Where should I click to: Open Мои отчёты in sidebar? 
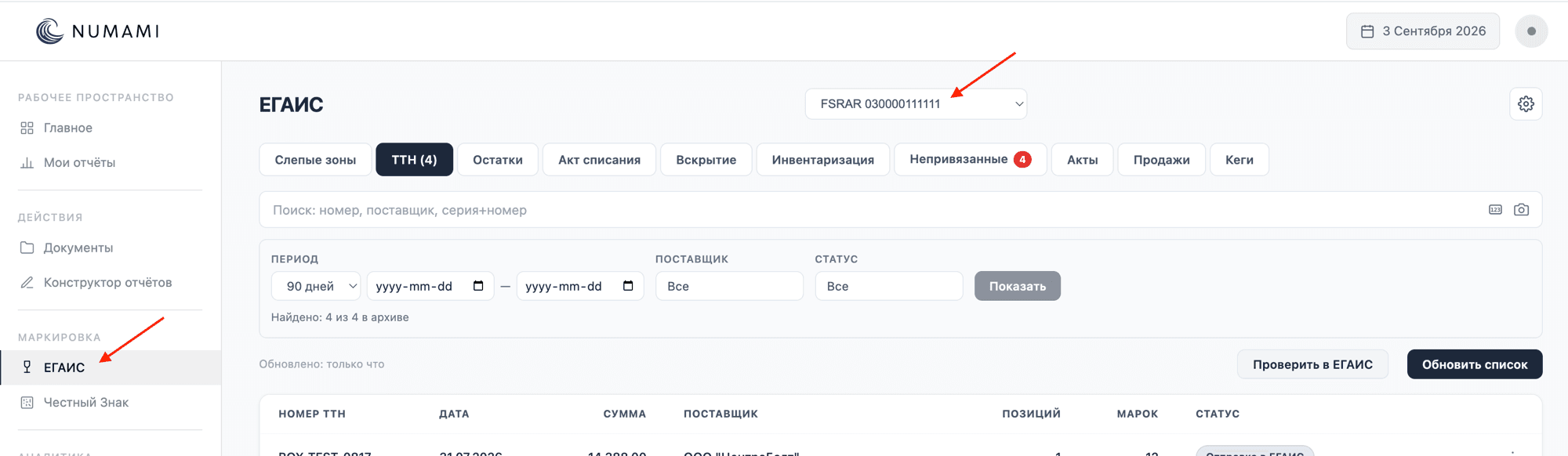pos(110,163)
